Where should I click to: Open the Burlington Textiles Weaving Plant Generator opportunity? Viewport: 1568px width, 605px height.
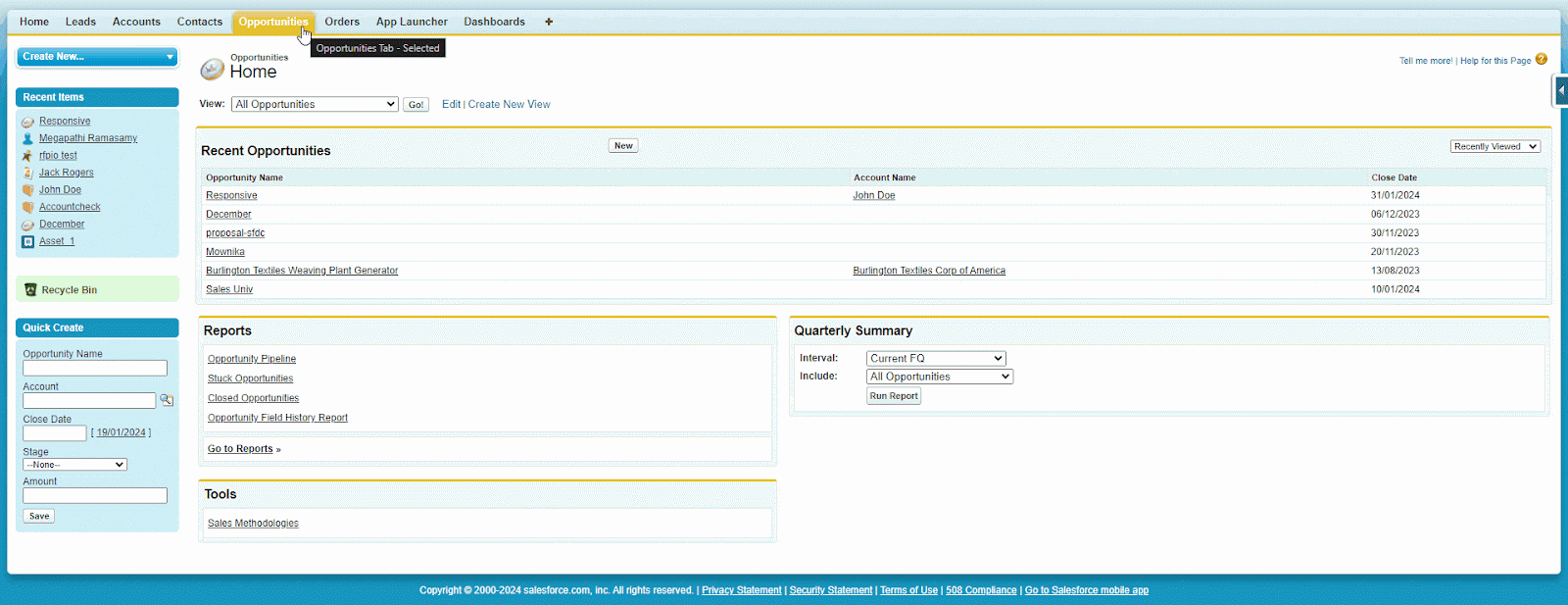pyautogui.click(x=302, y=271)
